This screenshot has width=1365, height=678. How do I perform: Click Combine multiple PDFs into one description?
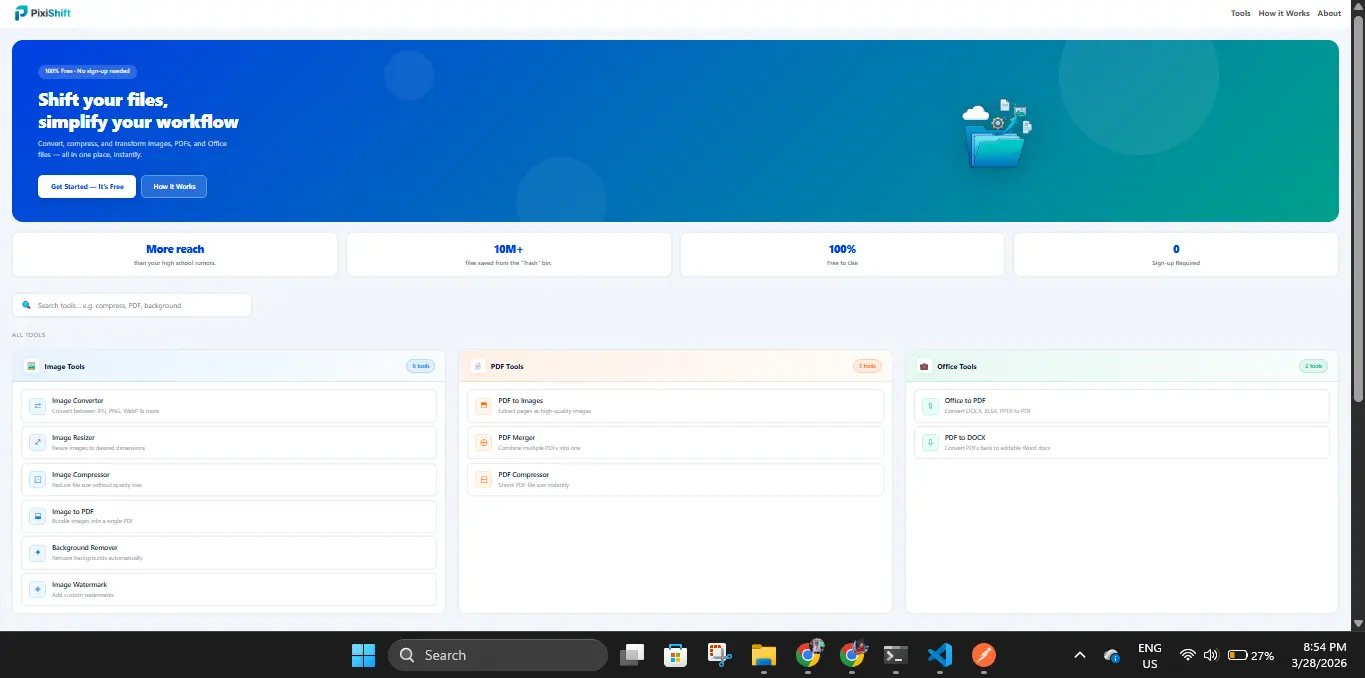pyautogui.click(x=539, y=448)
